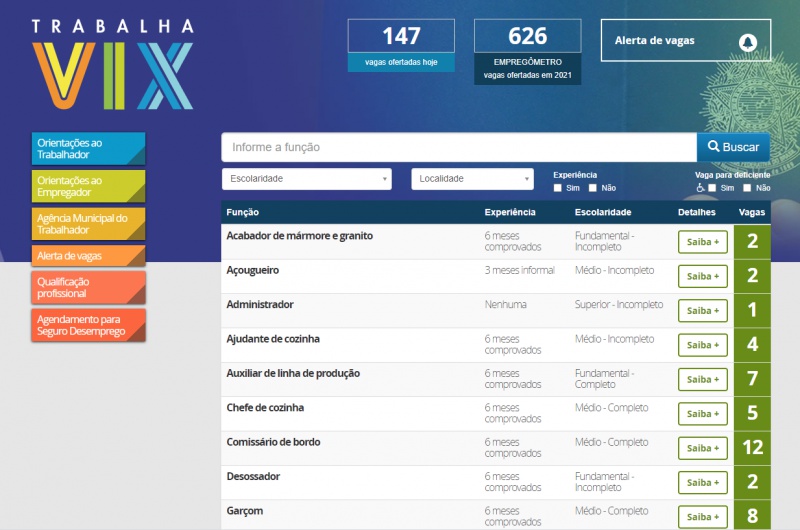Click vacancies count 8 for Garçom
This screenshot has width=800, height=530.
(753, 515)
